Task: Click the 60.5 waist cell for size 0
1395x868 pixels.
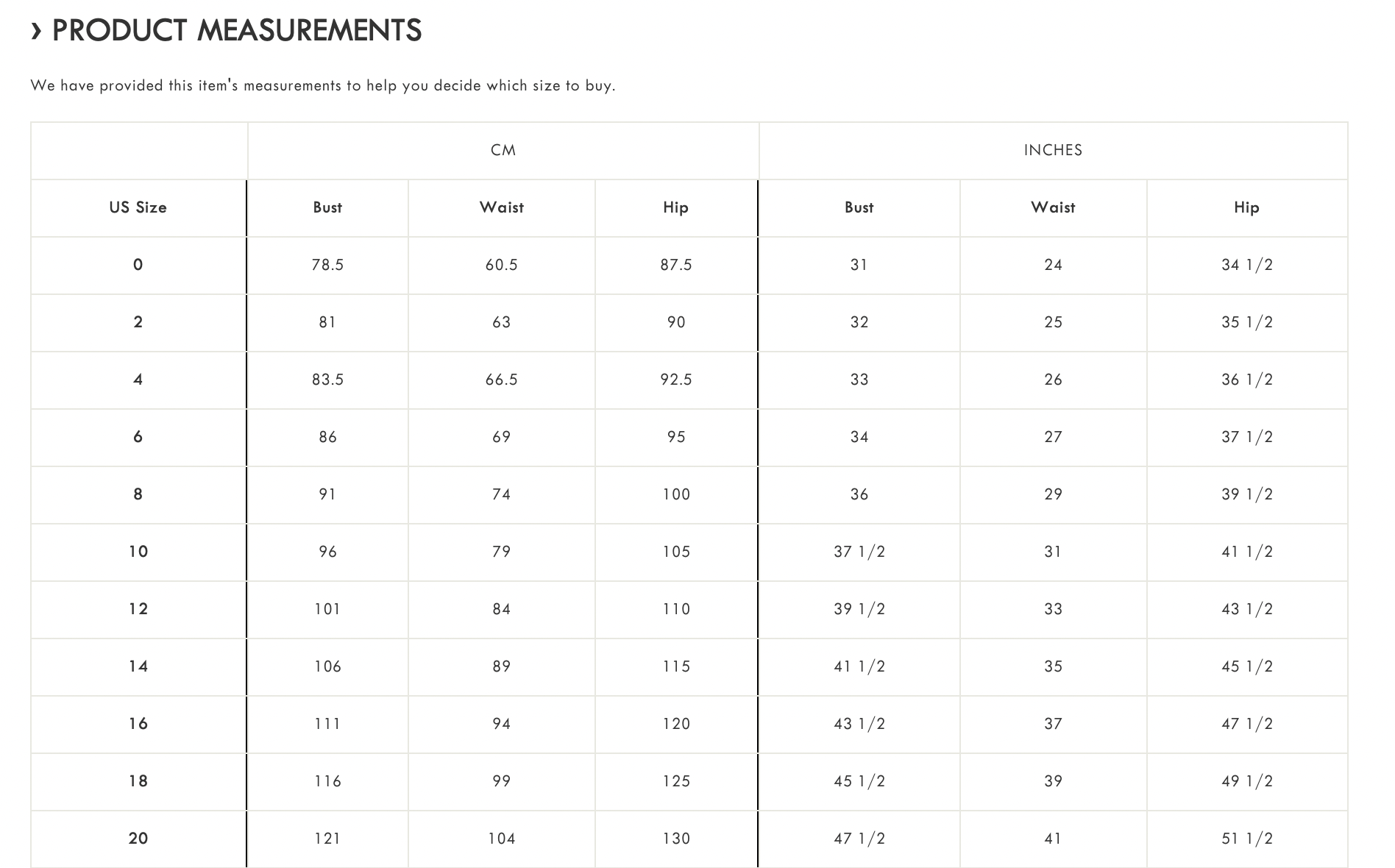Action: point(501,265)
